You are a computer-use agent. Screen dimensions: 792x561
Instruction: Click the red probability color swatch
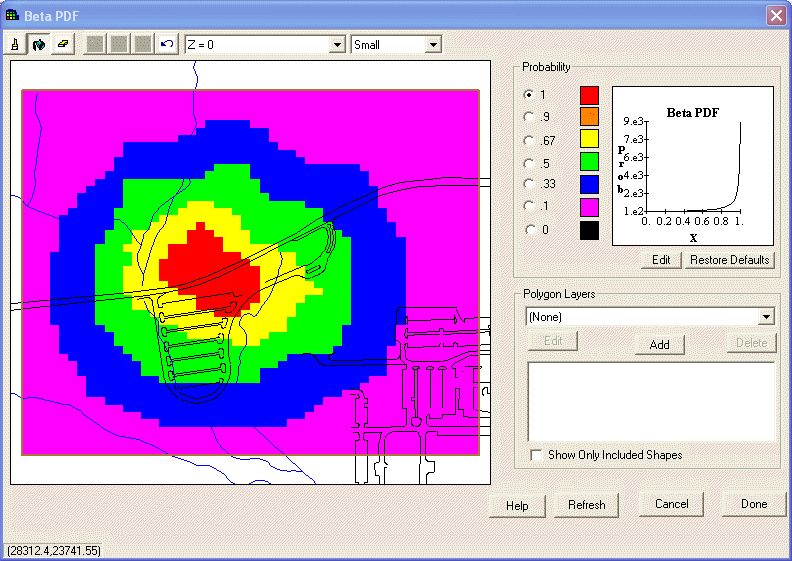click(589, 95)
